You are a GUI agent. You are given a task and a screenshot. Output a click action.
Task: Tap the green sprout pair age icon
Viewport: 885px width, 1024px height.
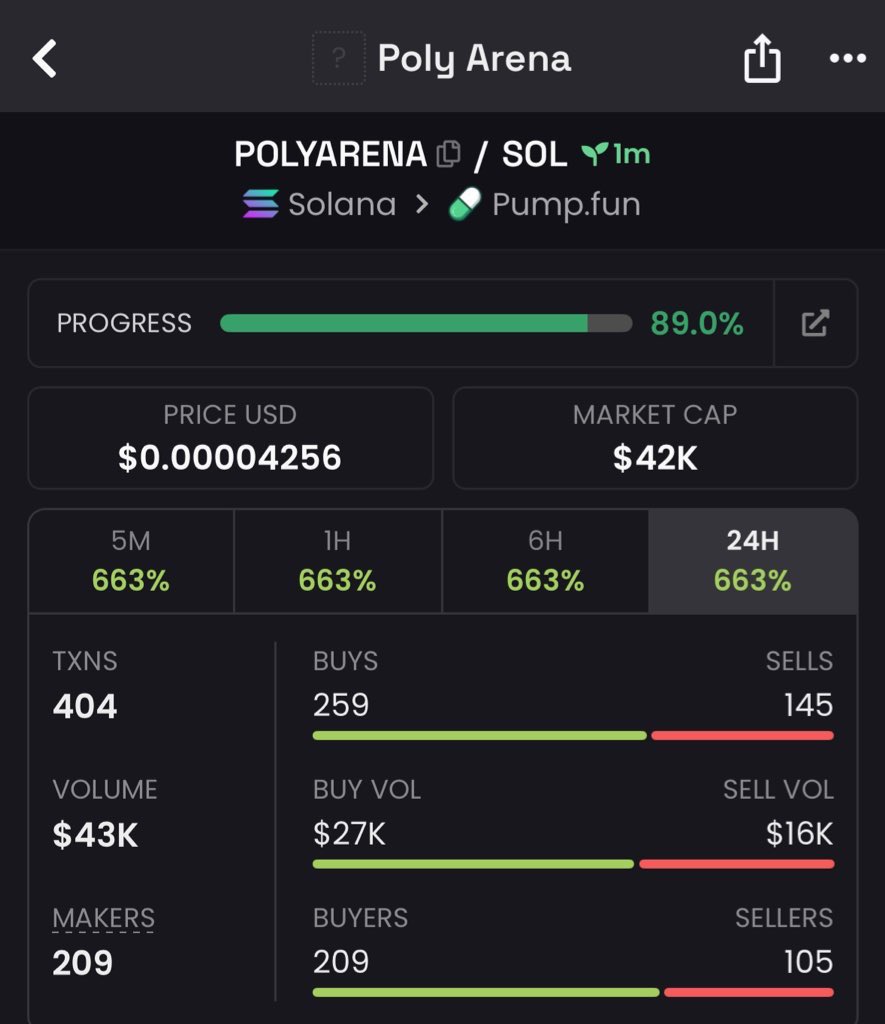point(595,154)
